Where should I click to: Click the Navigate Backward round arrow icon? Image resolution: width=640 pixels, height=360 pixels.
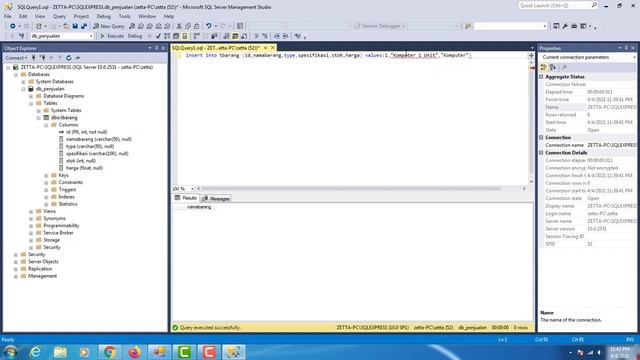point(13,26)
